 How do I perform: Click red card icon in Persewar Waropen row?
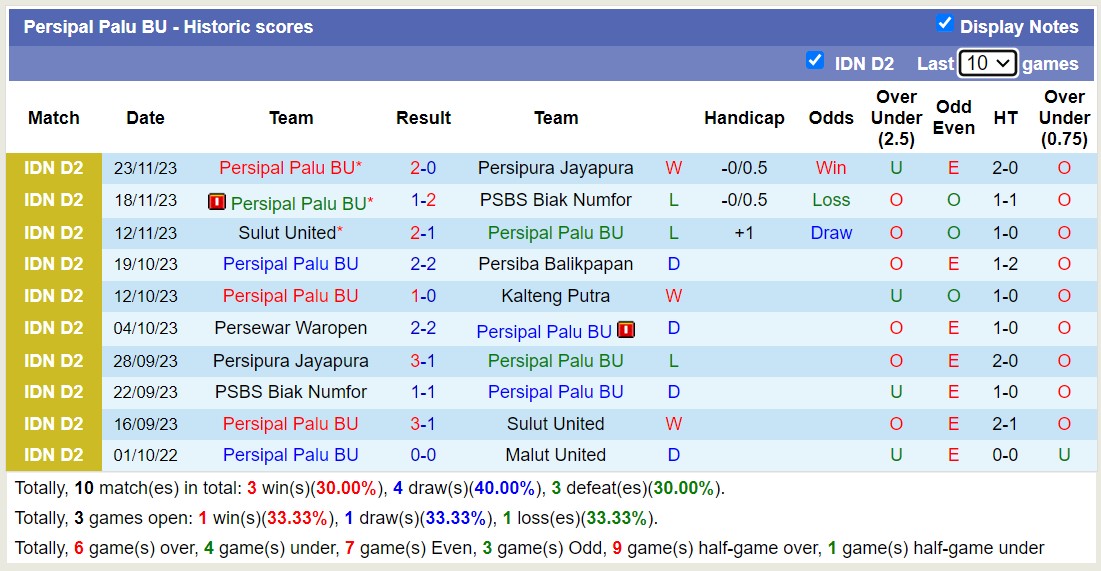click(626, 329)
